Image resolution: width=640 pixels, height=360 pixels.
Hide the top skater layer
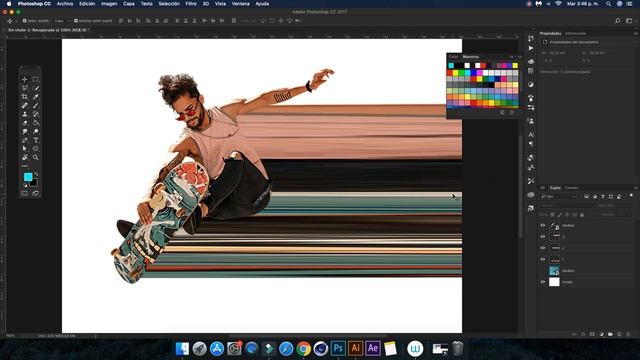point(543,225)
